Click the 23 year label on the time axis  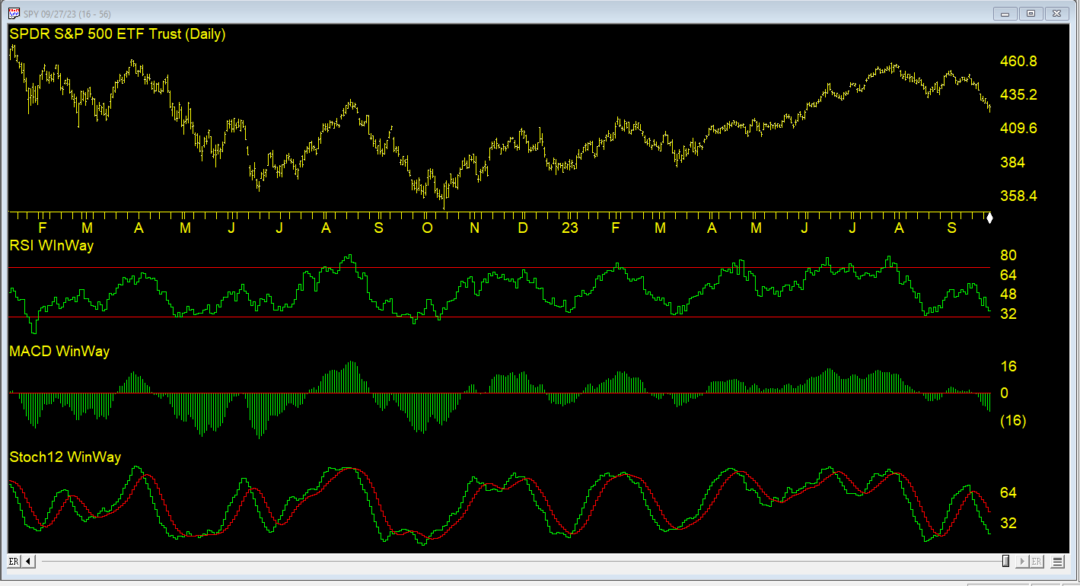point(570,228)
